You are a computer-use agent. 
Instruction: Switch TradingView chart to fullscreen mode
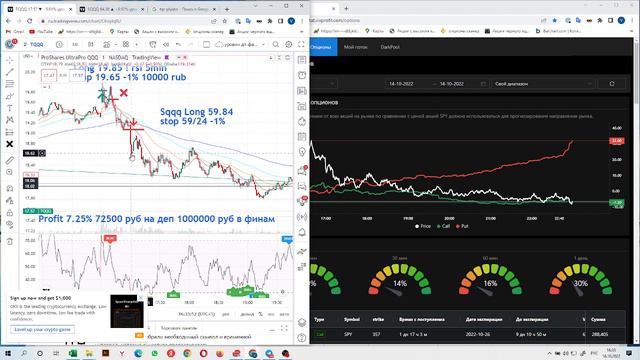[x=301, y=44]
